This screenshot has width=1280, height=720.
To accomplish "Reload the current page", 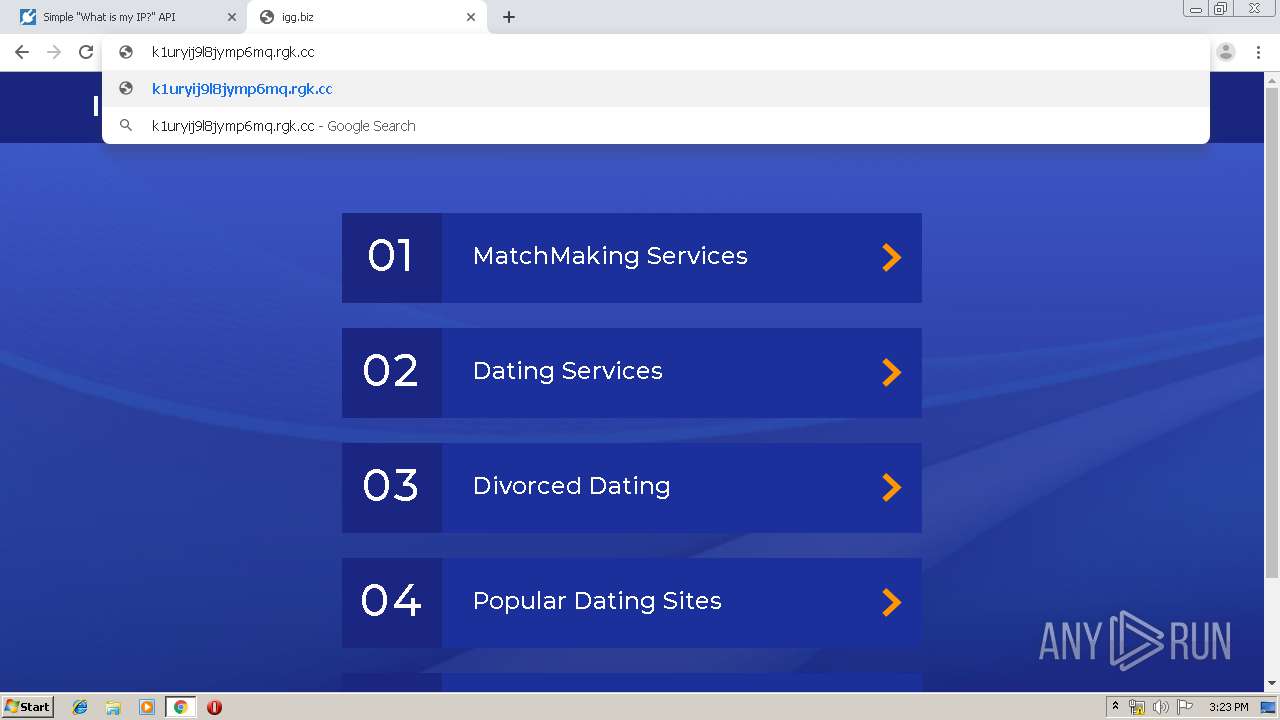I will coord(86,52).
